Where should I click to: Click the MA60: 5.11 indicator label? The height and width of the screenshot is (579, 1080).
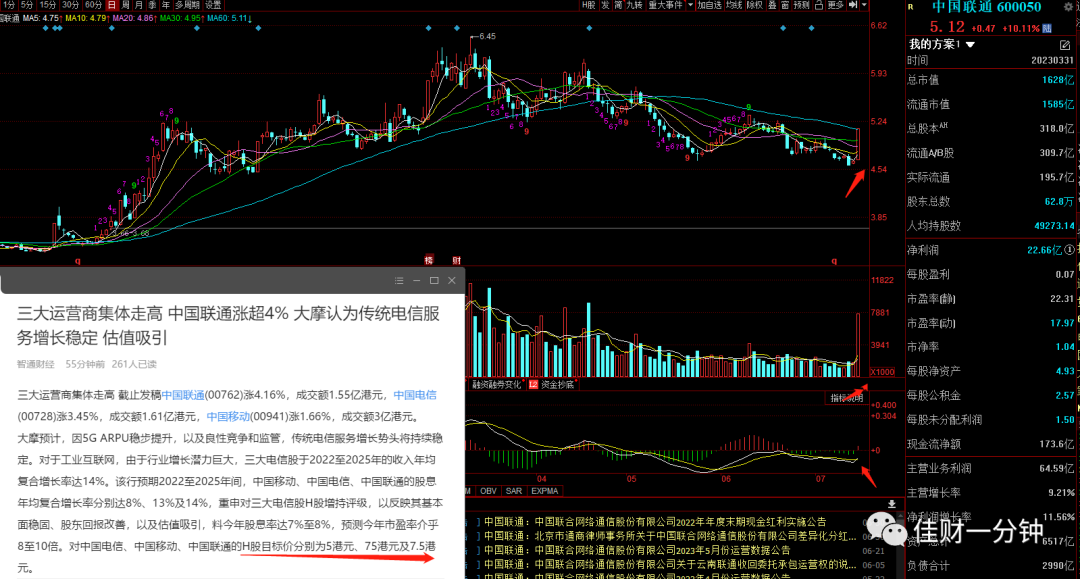(229, 19)
